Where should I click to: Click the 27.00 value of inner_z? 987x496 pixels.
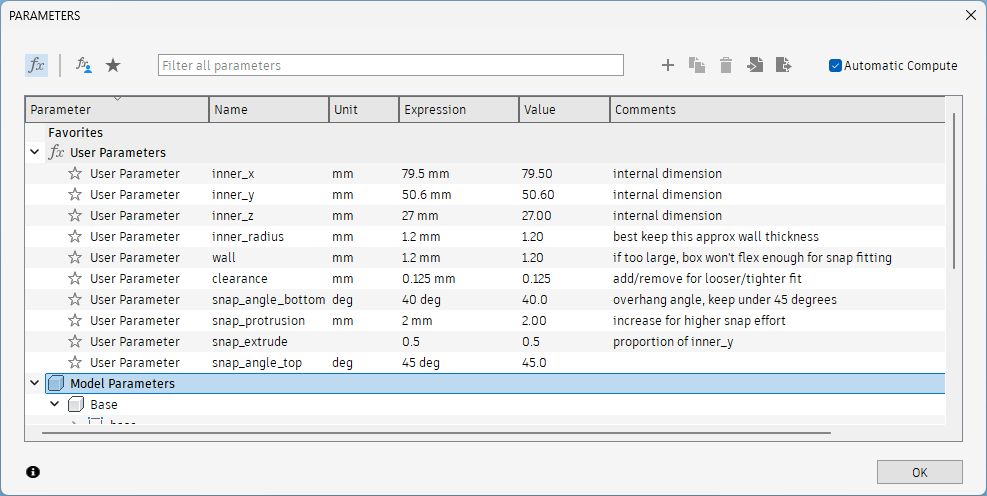(536, 215)
